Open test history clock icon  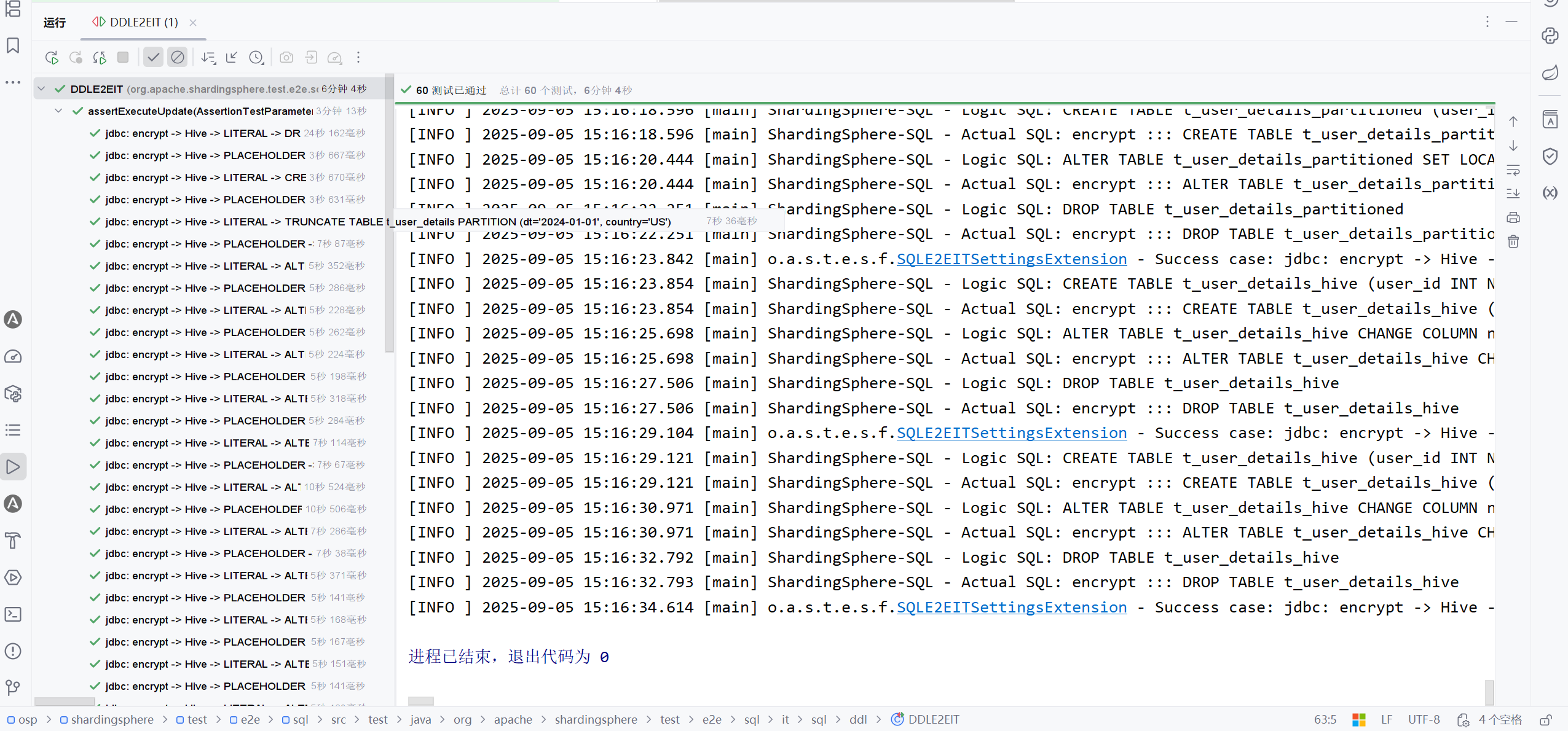256,58
